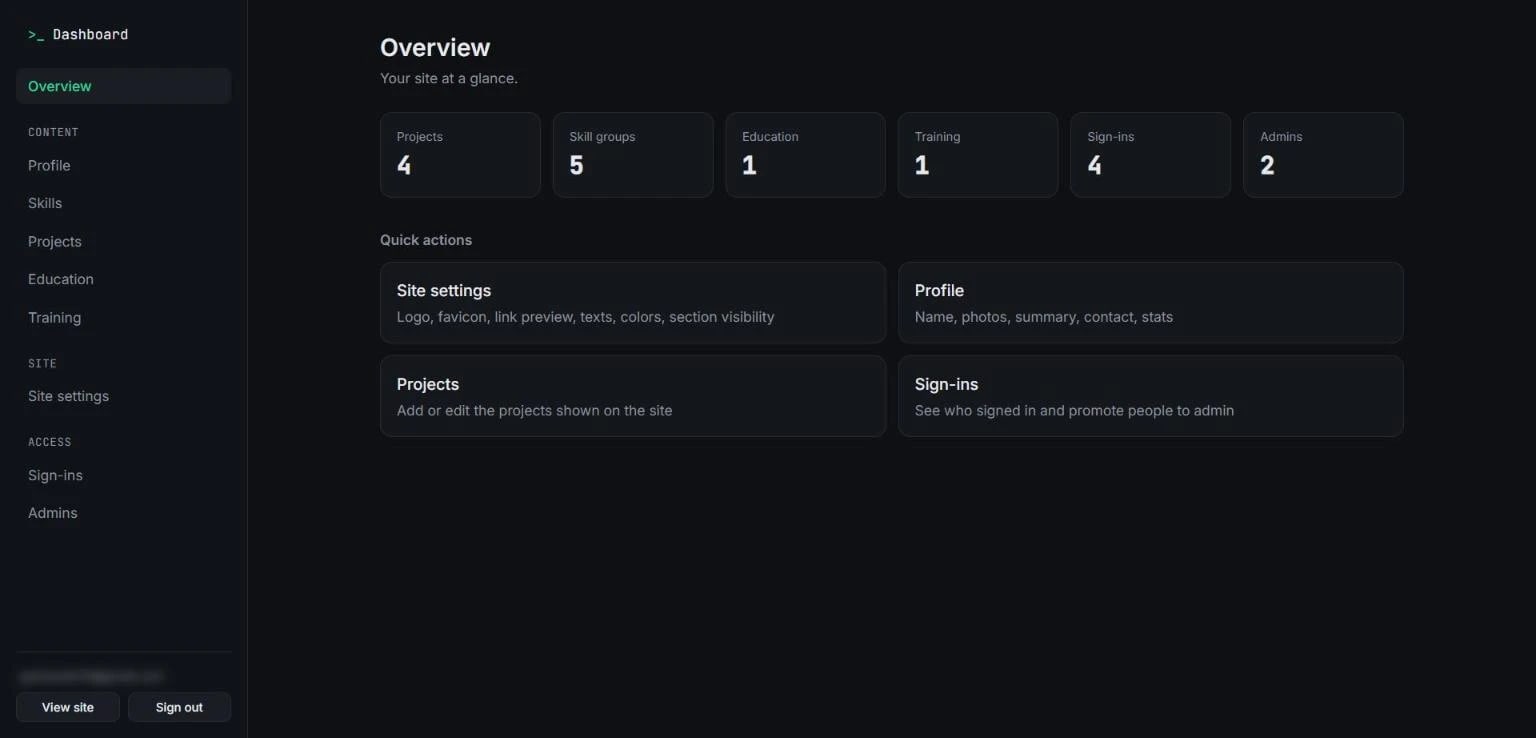Go to Sign-ins in the sidebar
The height and width of the screenshot is (738, 1536).
[x=55, y=475]
